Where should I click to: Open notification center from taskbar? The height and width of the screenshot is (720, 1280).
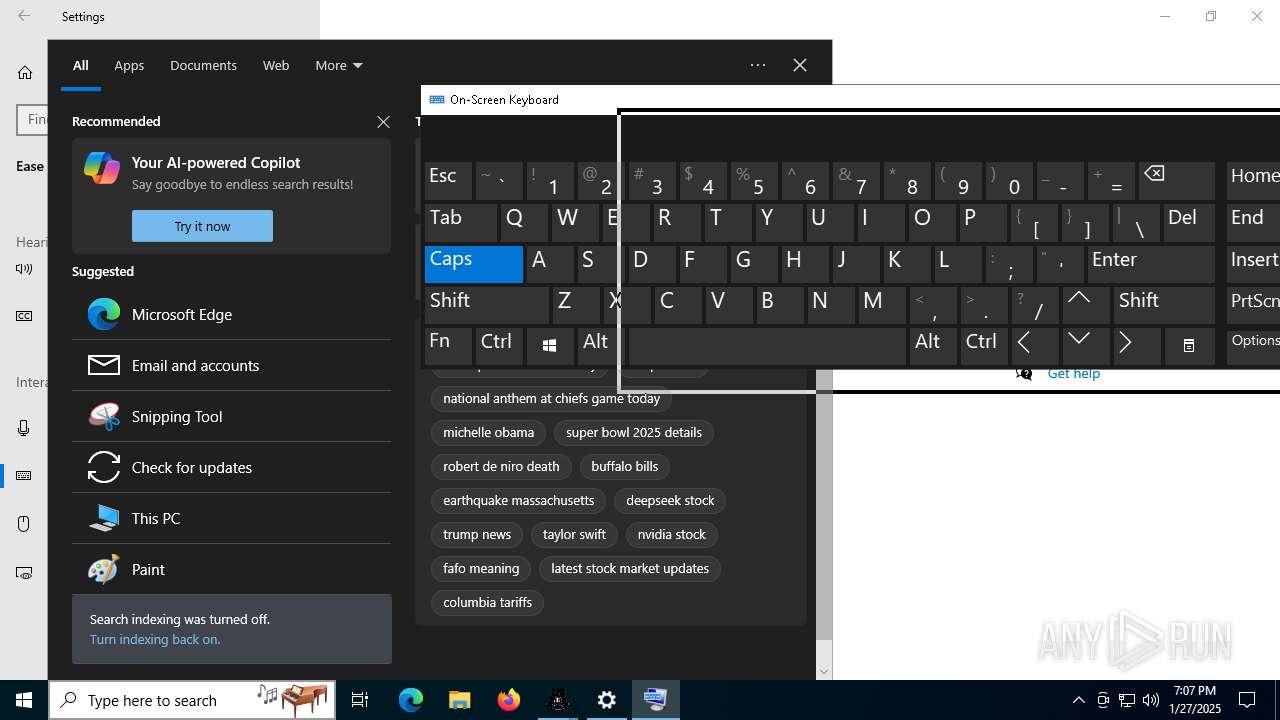point(1247,700)
